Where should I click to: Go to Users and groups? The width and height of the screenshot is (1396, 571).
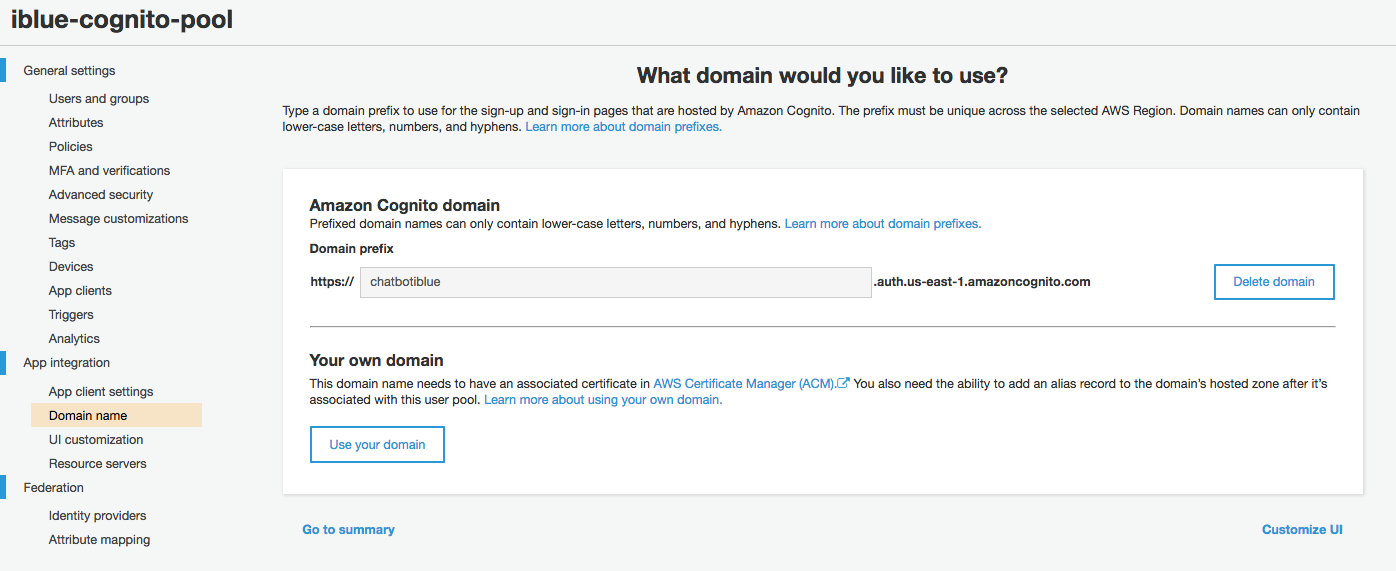(99, 99)
